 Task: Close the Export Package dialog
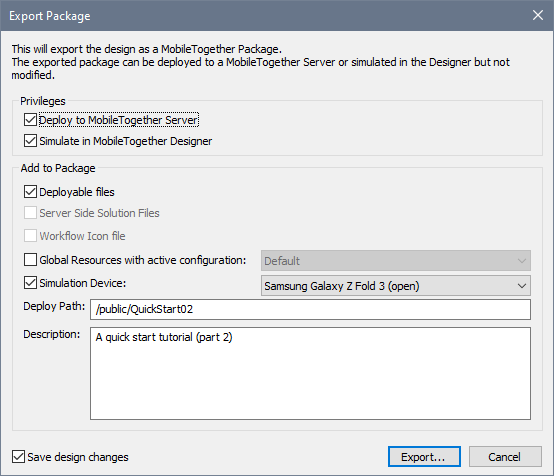point(538,15)
